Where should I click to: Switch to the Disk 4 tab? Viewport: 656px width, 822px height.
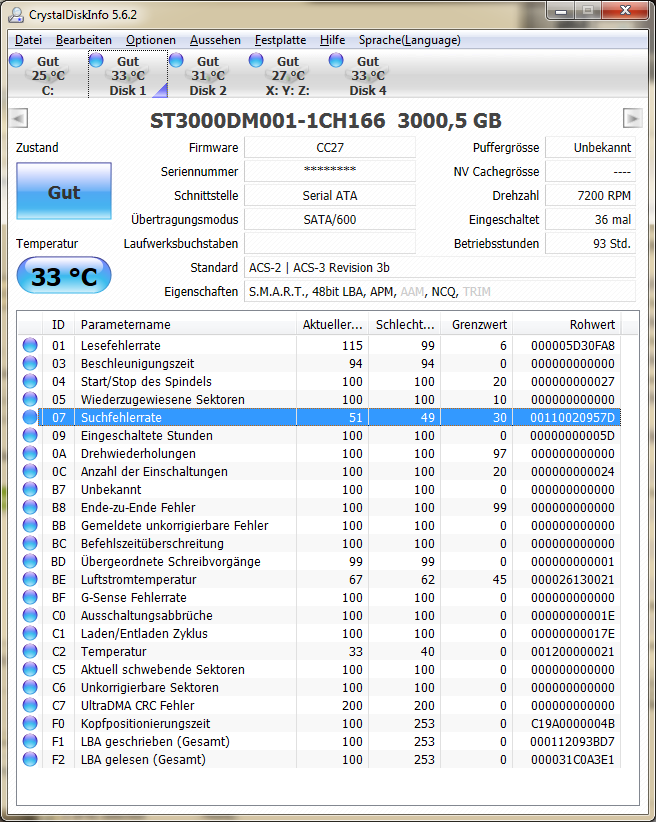[368, 75]
